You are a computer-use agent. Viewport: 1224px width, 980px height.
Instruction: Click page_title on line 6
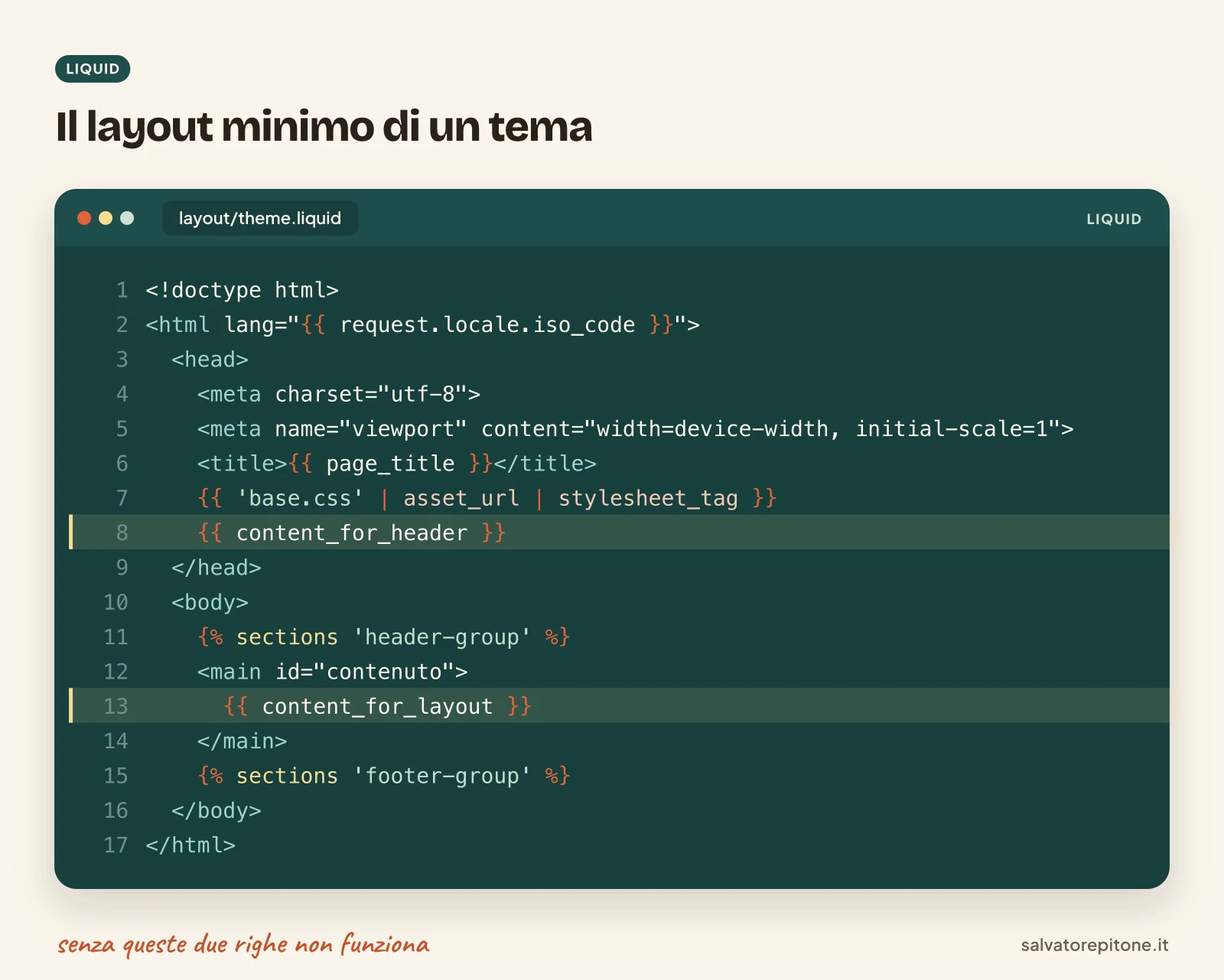coord(390,464)
